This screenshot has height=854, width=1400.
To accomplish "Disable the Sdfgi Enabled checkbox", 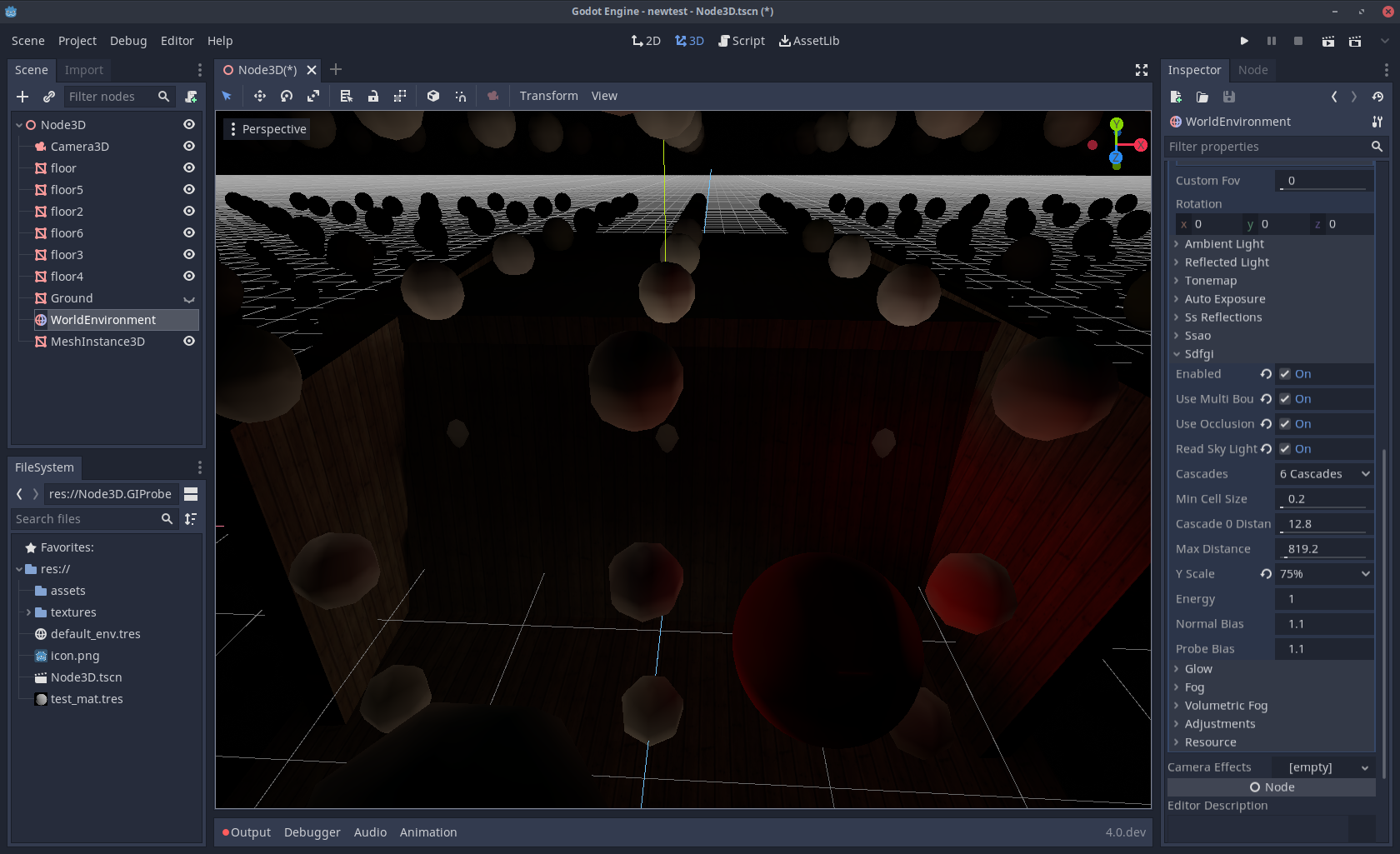I will (1284, 374).
